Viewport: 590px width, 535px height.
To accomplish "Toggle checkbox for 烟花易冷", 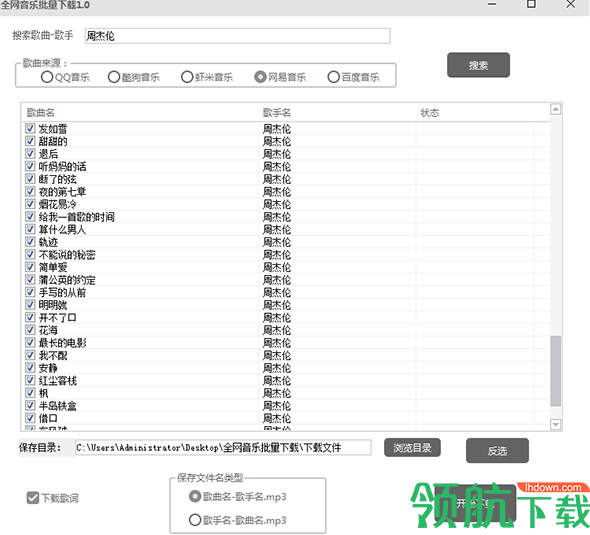I will point(30,204).
